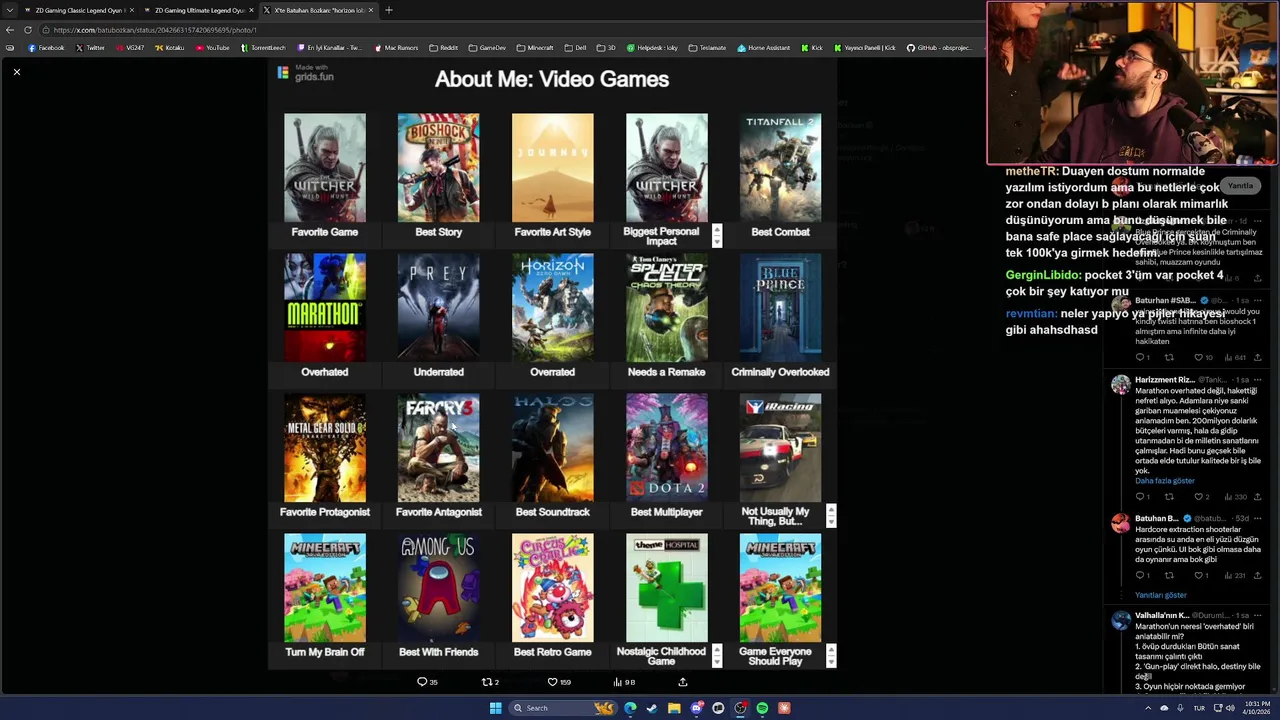Click the Blue Prince Criminally Overlooked cover
Viewport: 1280px width, 720px height.
tap(781, 308)
